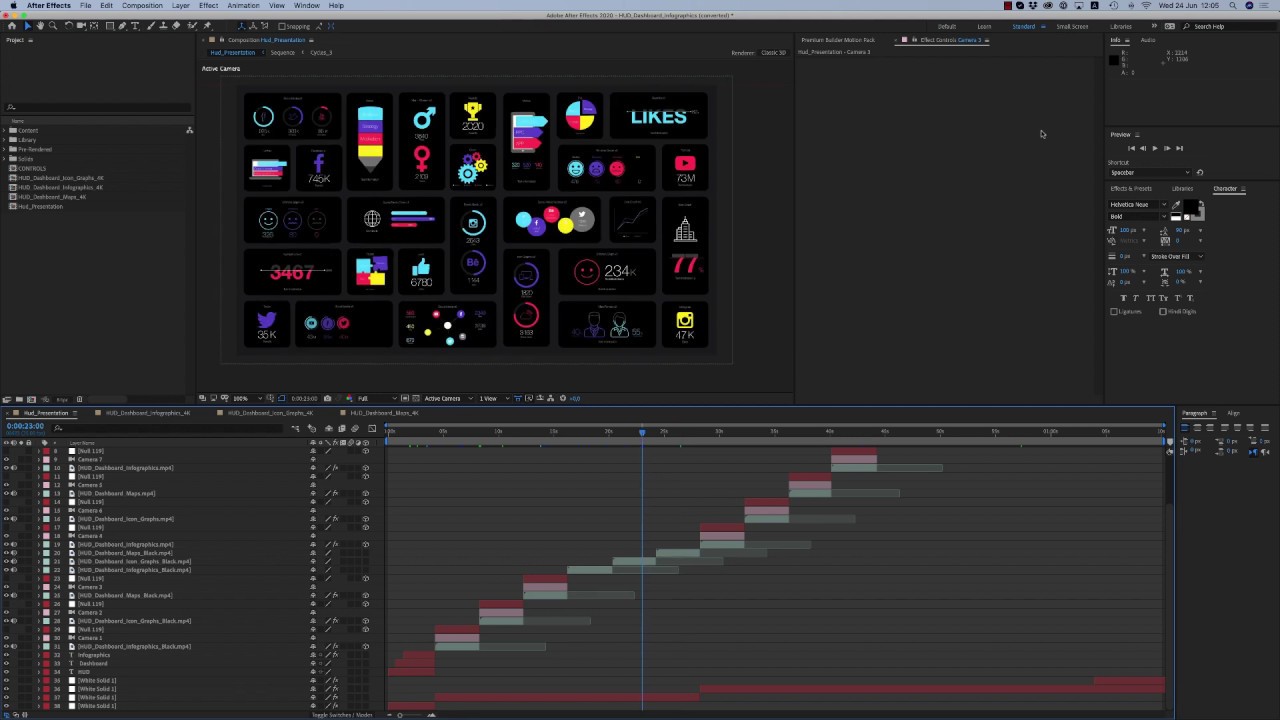Click the Faux Italic style button

(x=1136, y=298)
